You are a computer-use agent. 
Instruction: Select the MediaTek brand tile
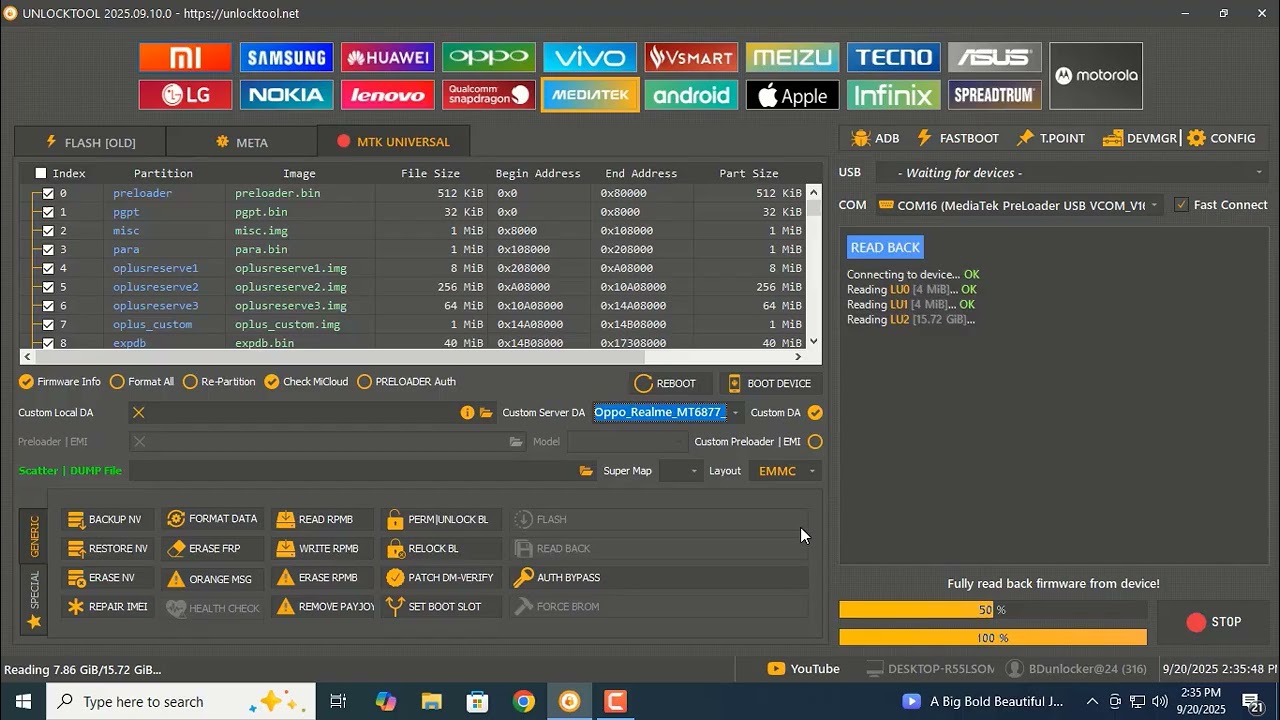click(x=590, y=95)
